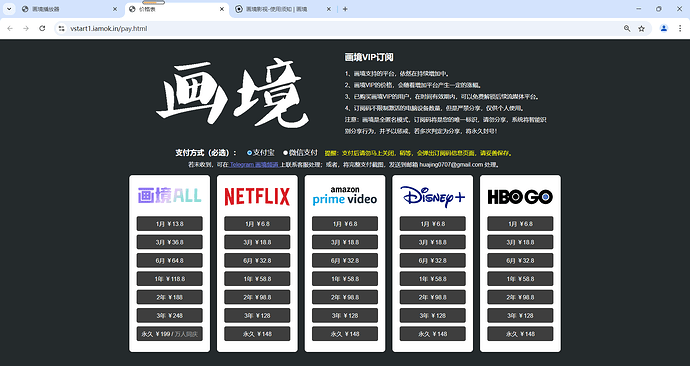
Task: Order HBO GO 1月 ¥6.8 plan
Action: tap(520, 224)
